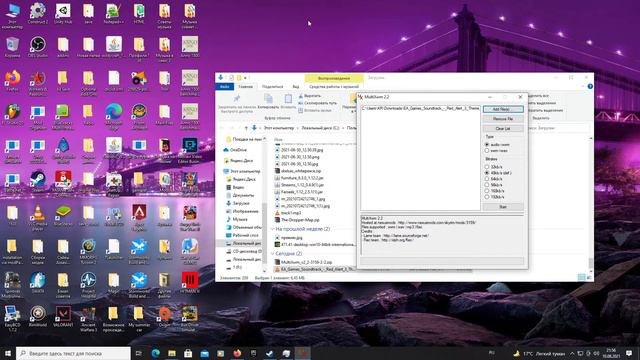Click Закрепить на панели быстрого доступа pin icon
The image size is (640, 360).
click(237, 98)
